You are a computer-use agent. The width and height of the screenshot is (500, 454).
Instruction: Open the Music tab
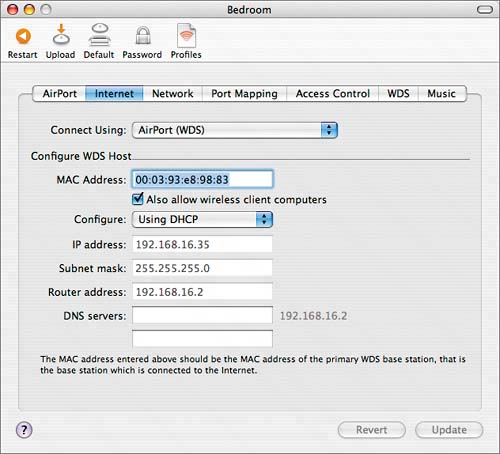pyautogui.click(x=442, y=94)
